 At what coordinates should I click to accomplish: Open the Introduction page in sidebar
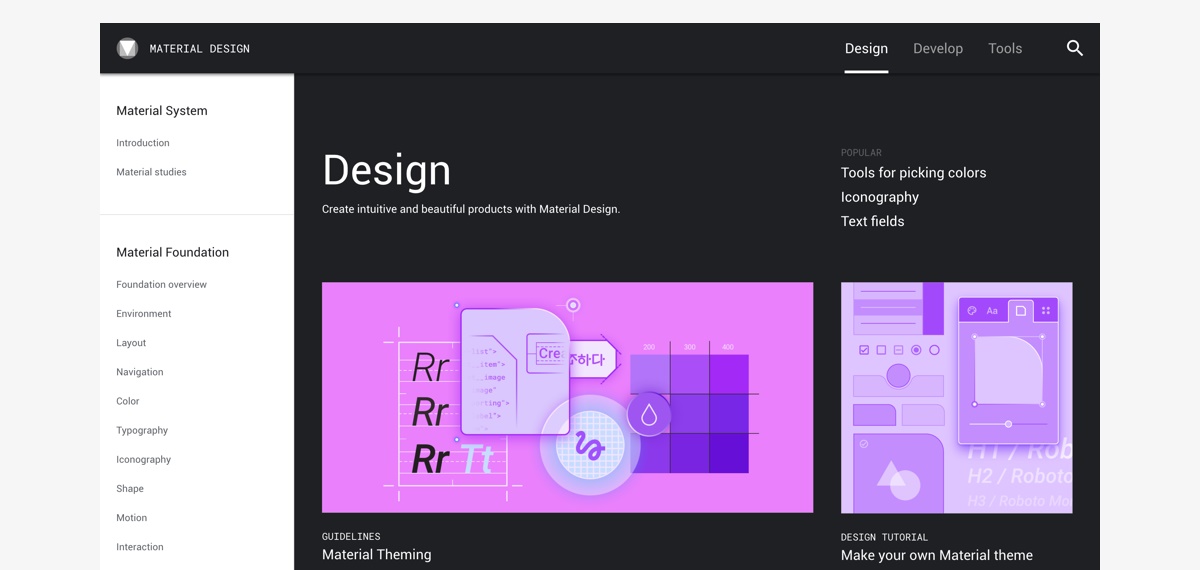[x=143, y=143]
